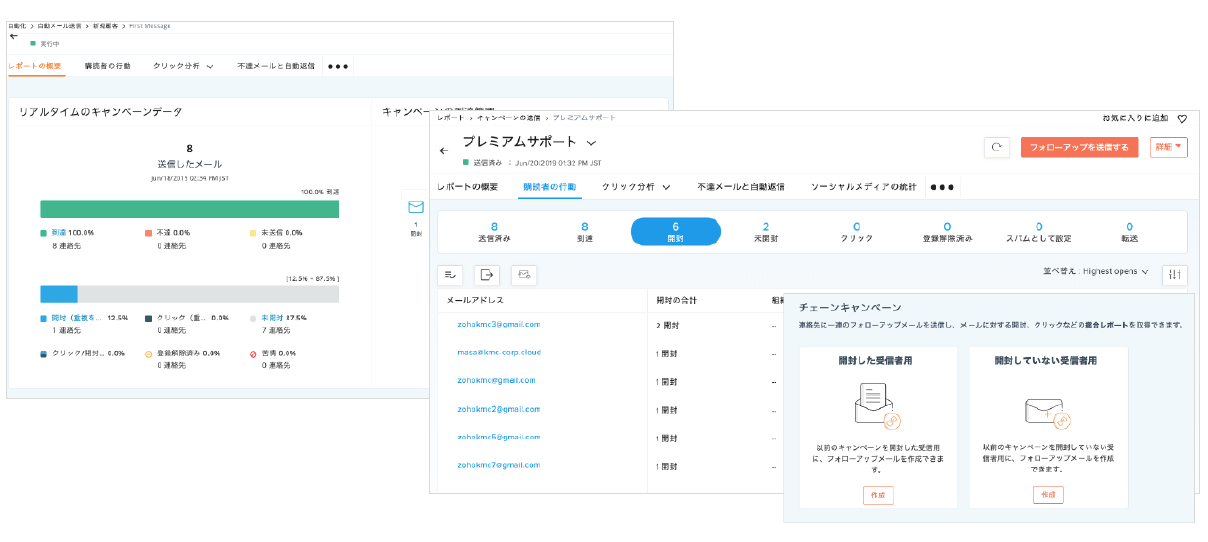Open email zohokmc3@gmail.com

(498, 324)
